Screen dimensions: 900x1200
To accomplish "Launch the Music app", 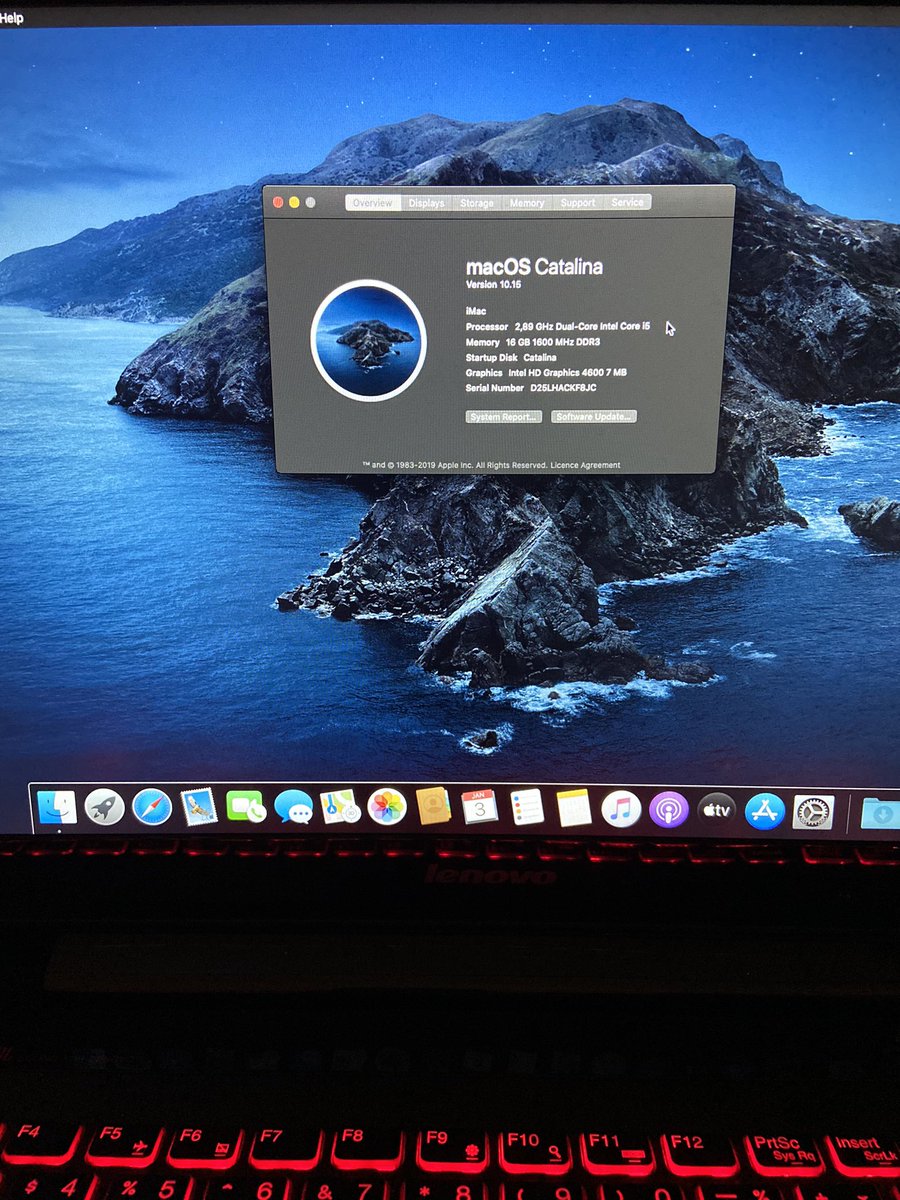I will tap(621, 808).
